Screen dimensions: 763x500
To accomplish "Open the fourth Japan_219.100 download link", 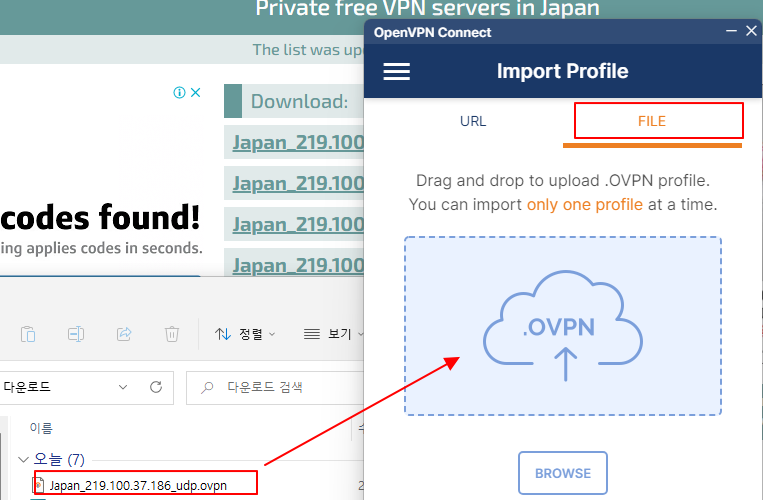I will tap(298, 265).
